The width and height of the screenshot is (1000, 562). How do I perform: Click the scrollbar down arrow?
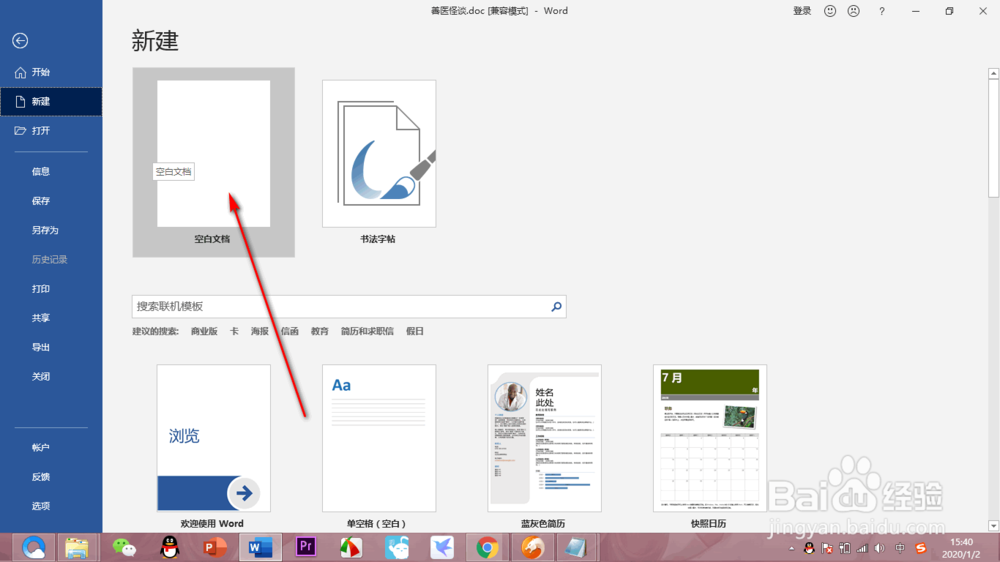pyautogui.click(x=993, y=526)
